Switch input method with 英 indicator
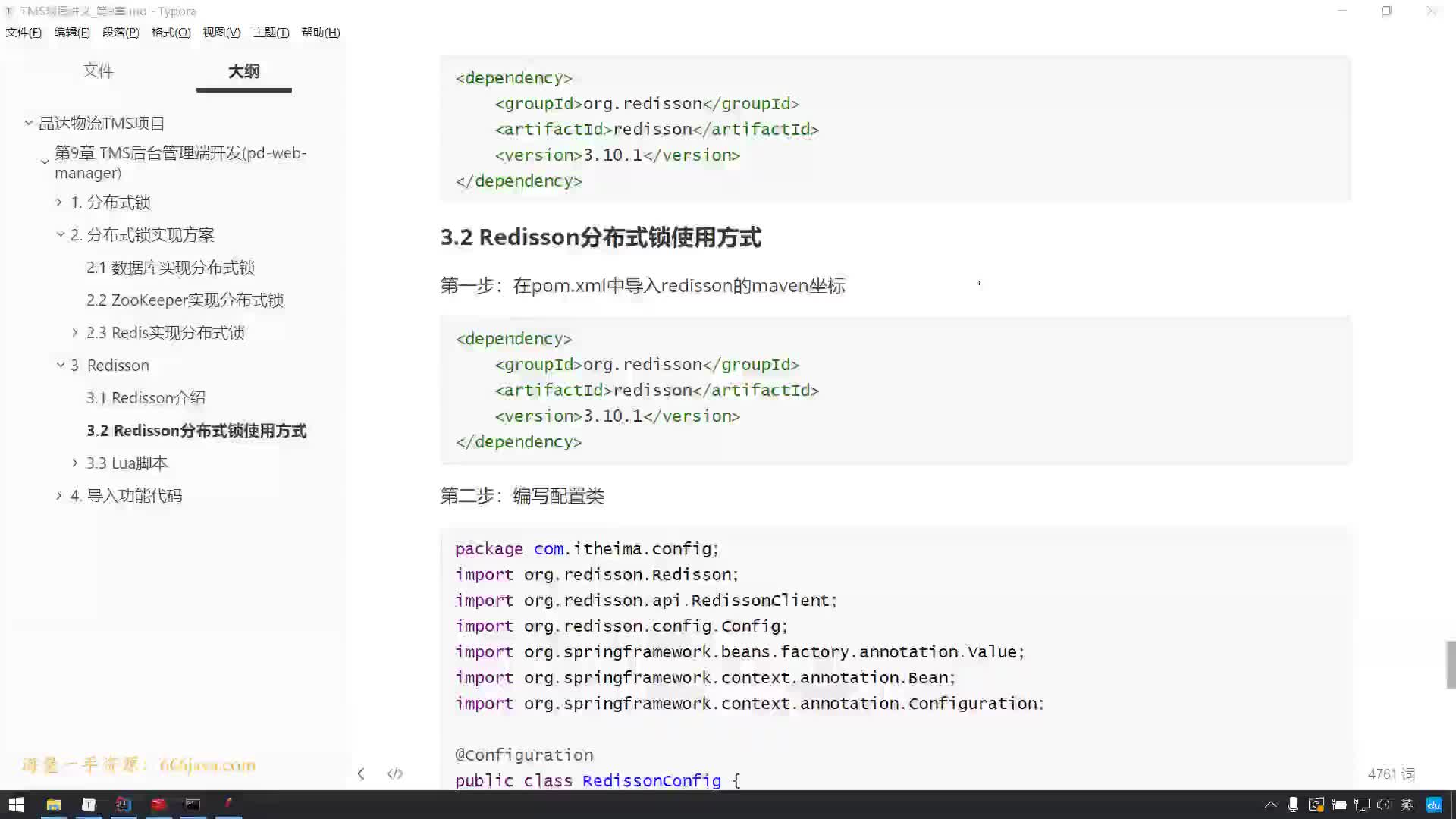This screenshot has height=819, width=1456. (1407, 805)
